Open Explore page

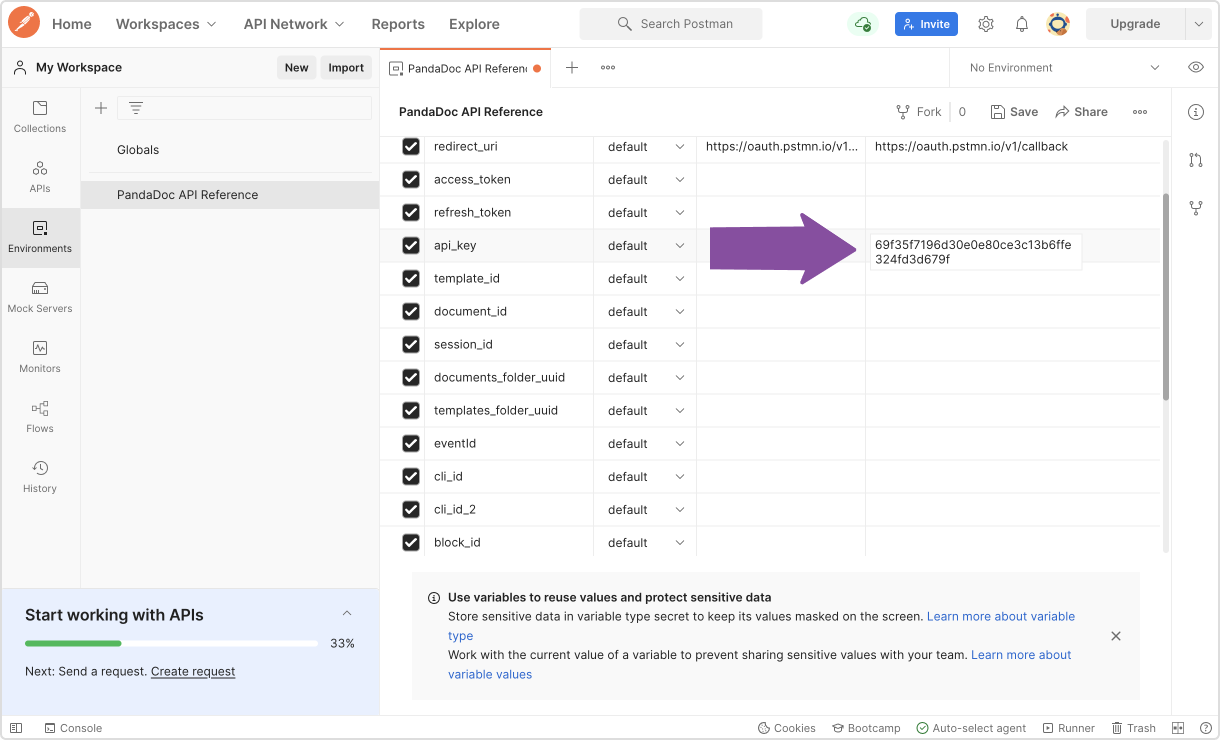474,24
